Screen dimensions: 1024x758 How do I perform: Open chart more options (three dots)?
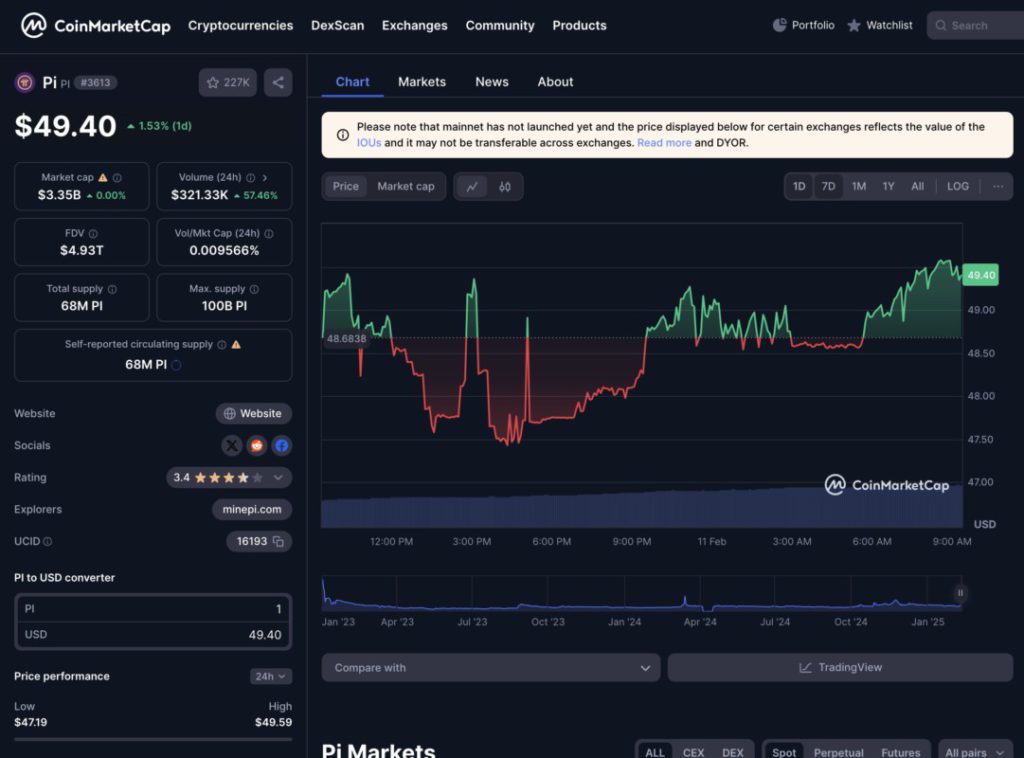998,186
